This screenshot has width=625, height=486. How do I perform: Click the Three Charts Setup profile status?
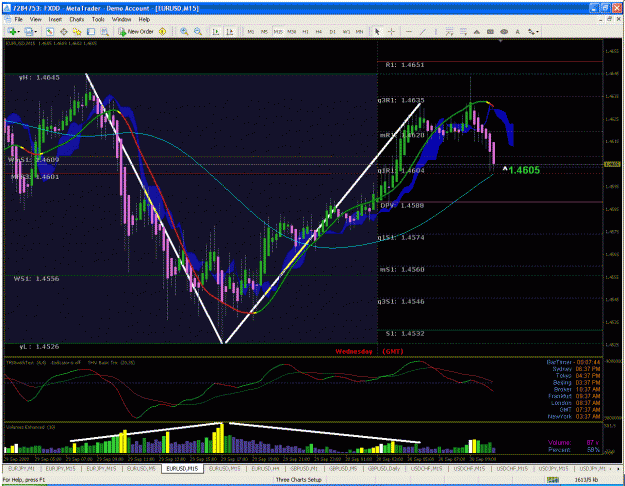[299, 480]
